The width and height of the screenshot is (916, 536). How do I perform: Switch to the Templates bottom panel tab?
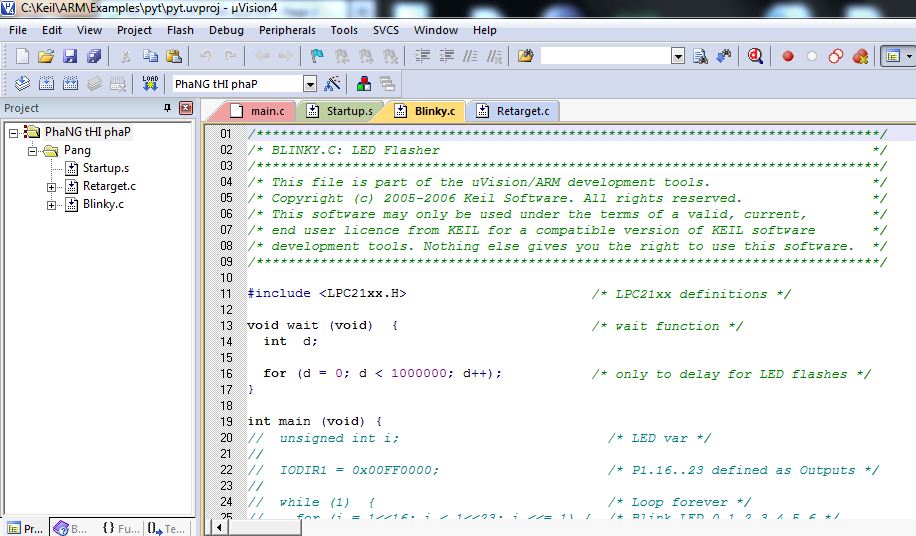(166, 528)
